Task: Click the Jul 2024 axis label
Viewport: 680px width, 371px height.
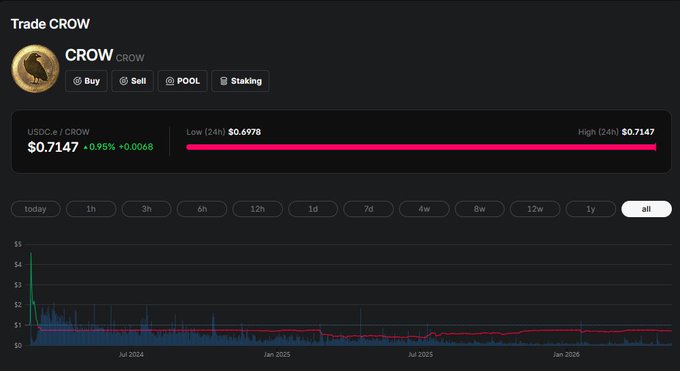Action: [131, 355]
